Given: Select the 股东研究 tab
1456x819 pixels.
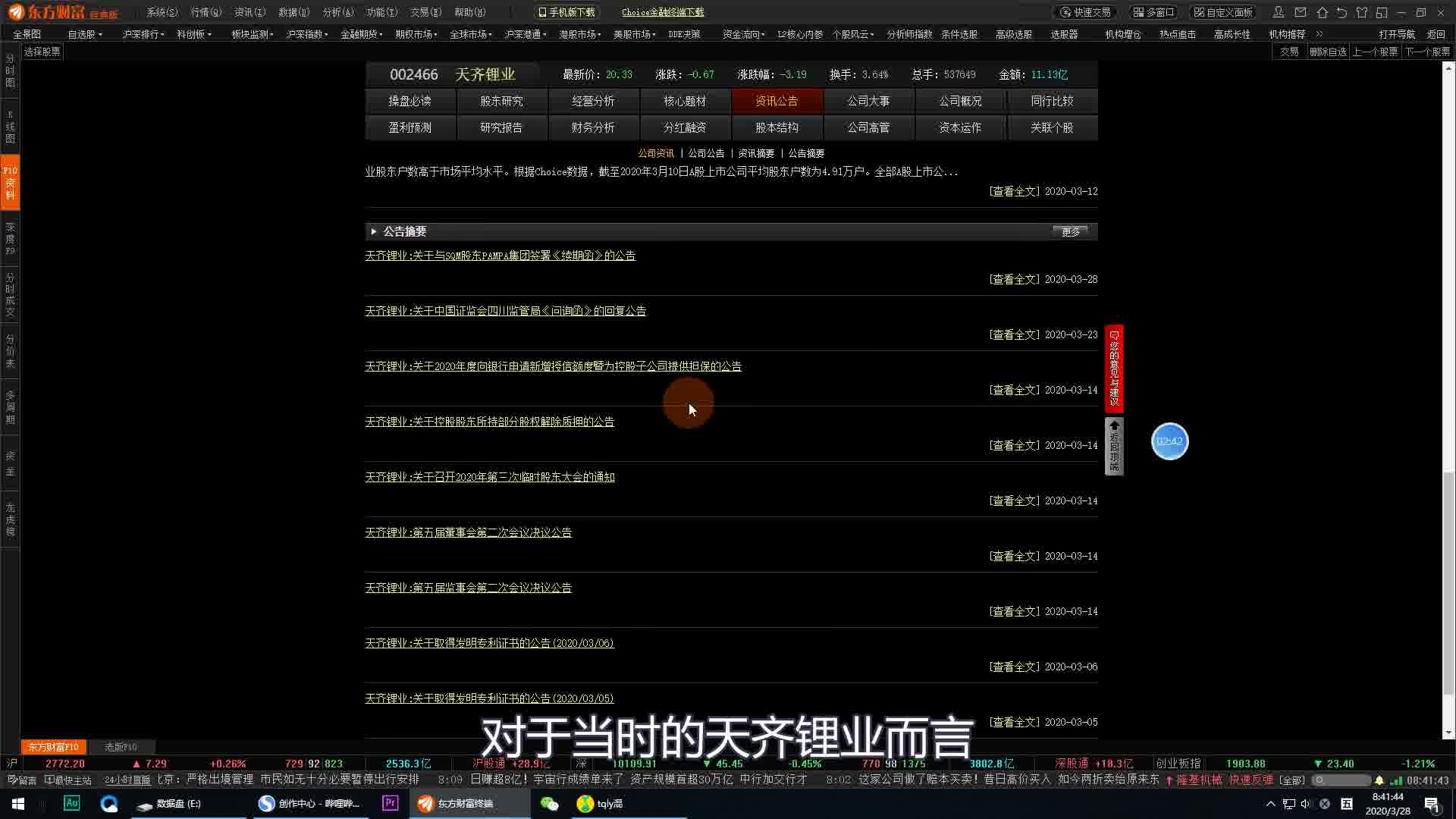Looking at the screenshot, I should (502, 101).
